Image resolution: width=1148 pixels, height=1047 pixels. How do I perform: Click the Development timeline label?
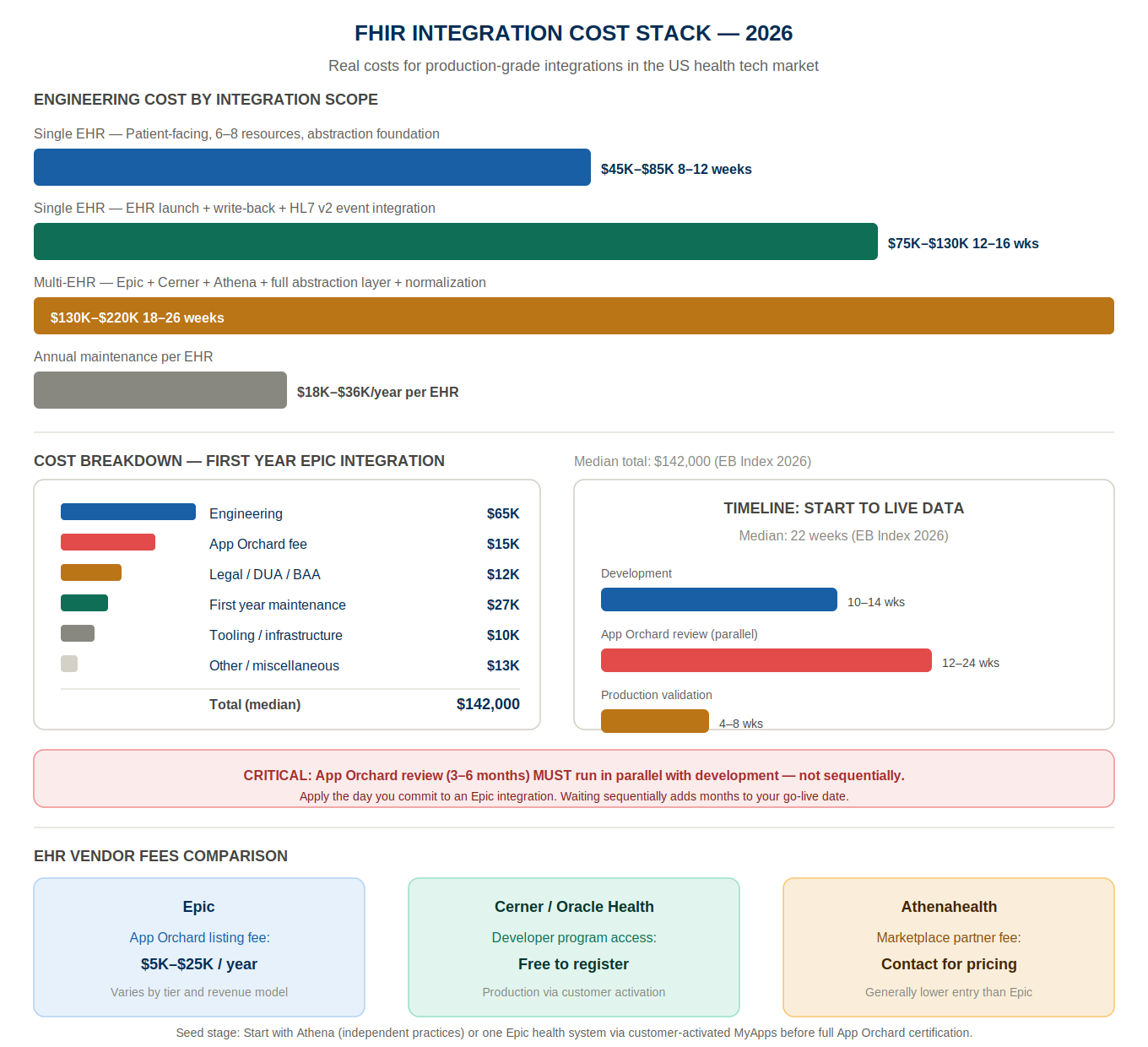coord(636,573)
